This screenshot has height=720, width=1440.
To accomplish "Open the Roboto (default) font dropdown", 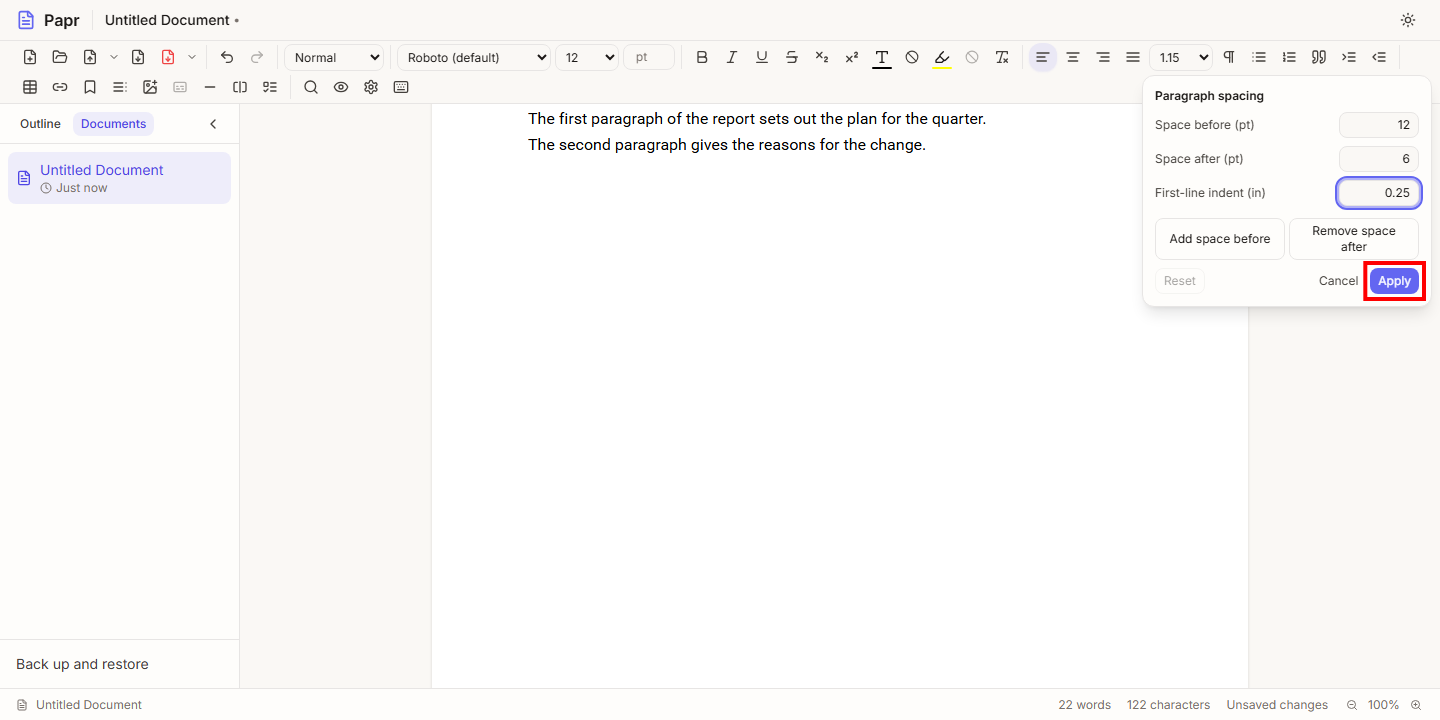I will (x=474, y=57).
